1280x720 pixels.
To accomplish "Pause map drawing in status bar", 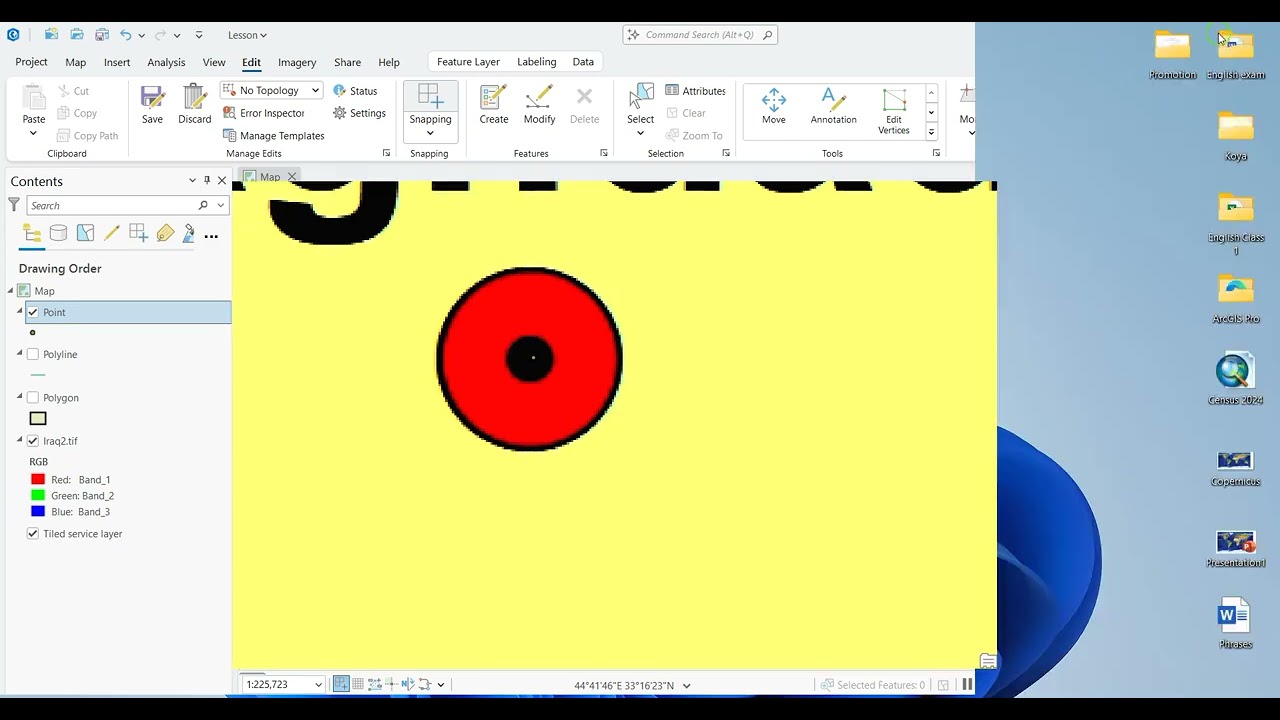I will click(x=967, y=685).
